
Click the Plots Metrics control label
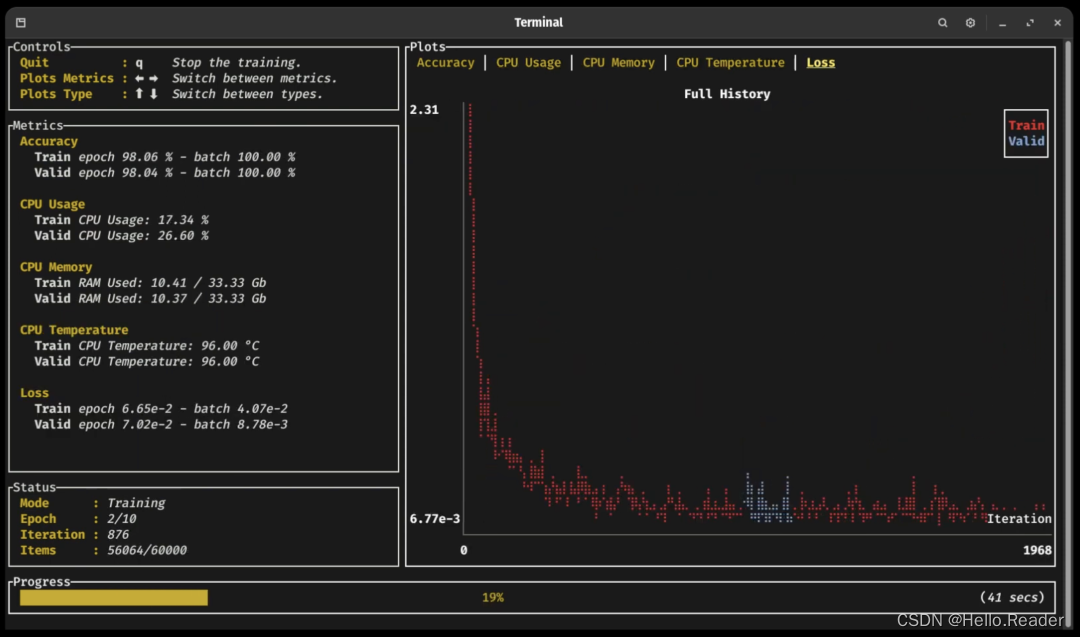[x=66, y=79]
